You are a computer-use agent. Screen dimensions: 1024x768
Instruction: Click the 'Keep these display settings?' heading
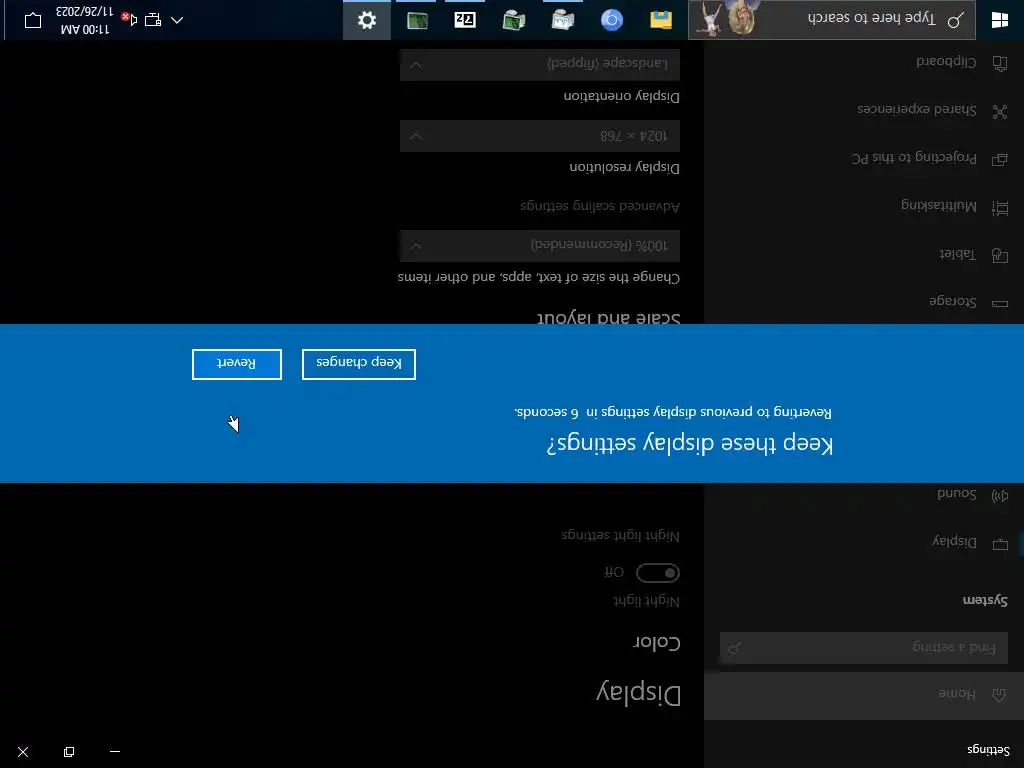point(690,443)
